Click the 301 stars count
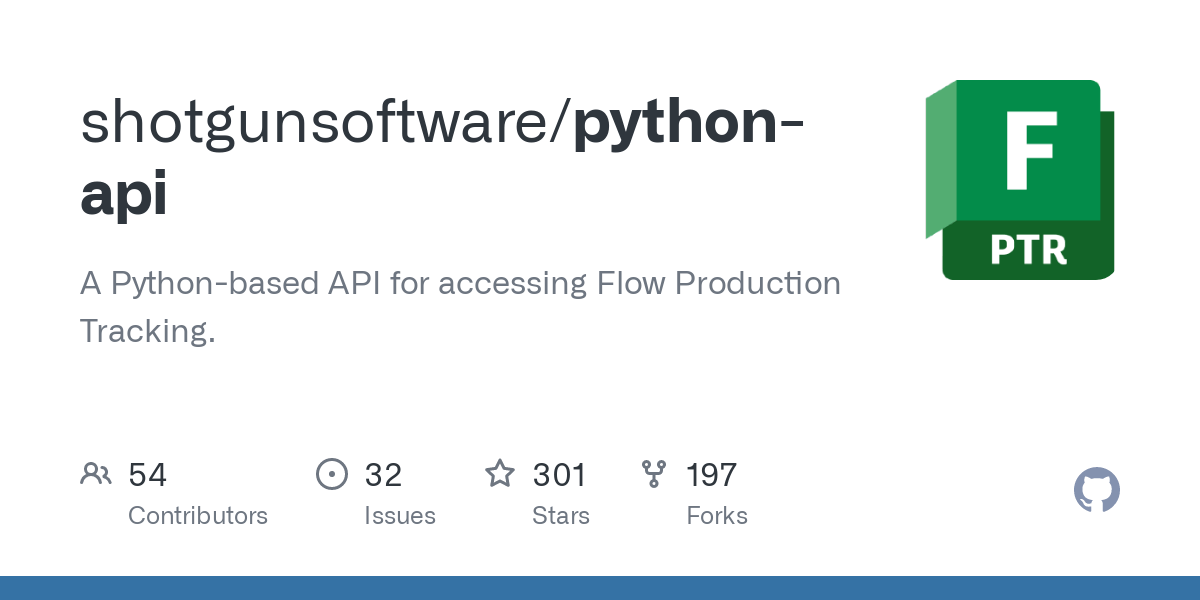1200x600 pixels. (x=559, y=475)
